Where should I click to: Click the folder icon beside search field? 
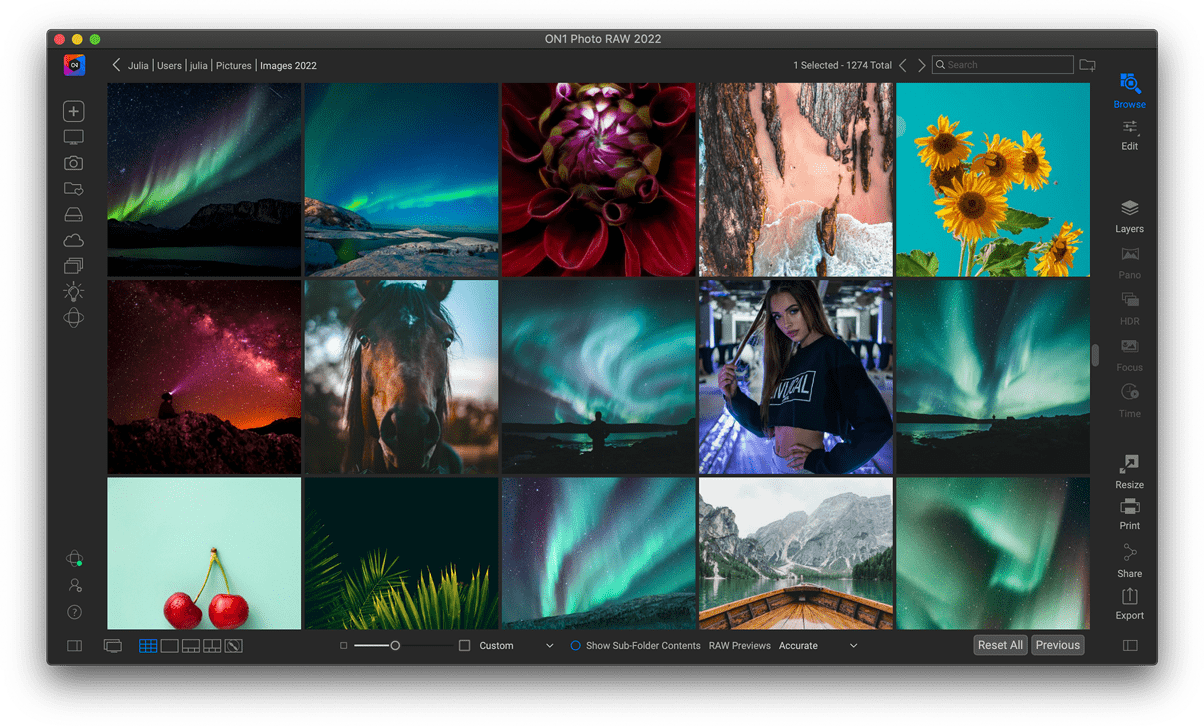1087,65
